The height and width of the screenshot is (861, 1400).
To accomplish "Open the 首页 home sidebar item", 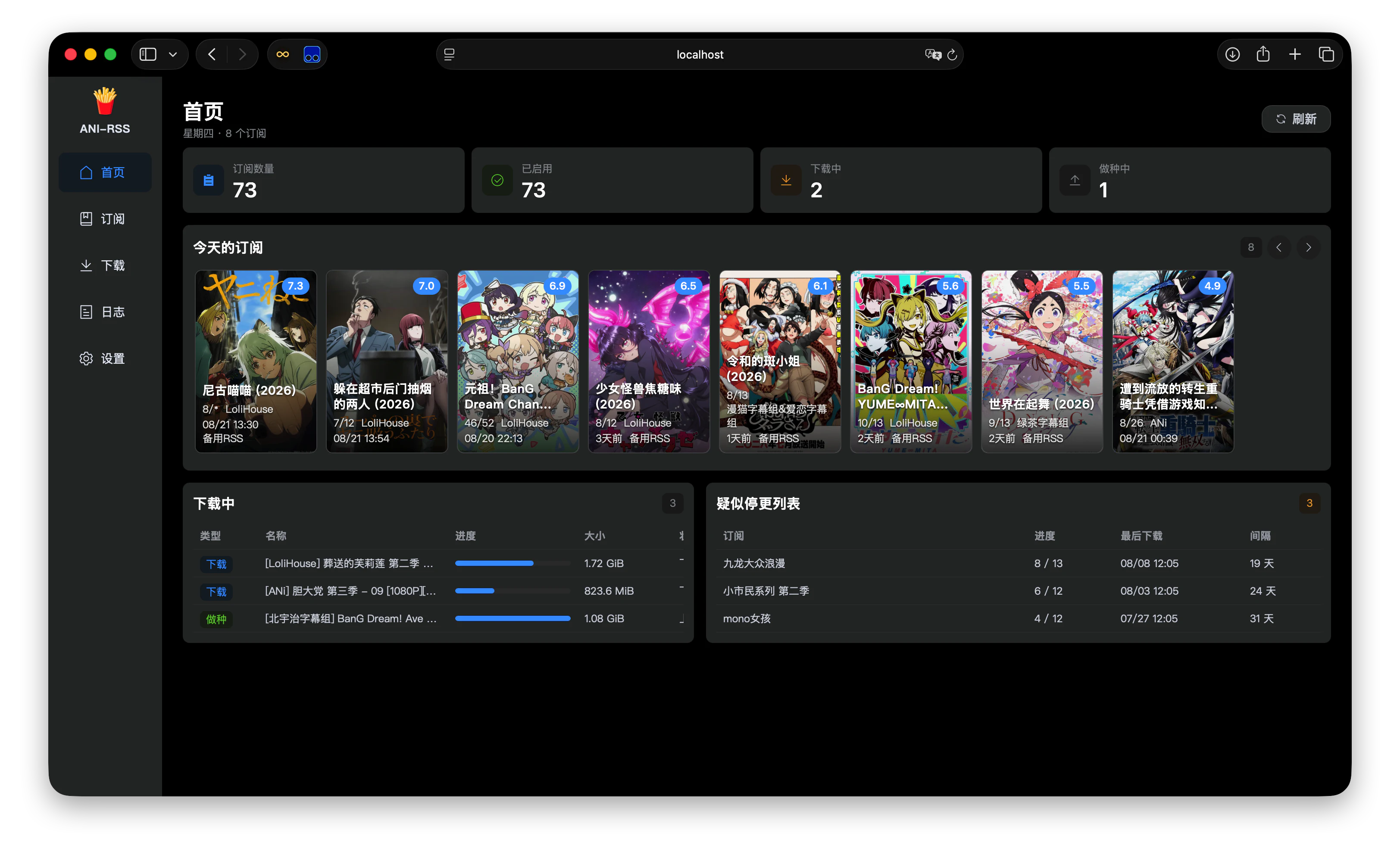I will click(105, 172).
